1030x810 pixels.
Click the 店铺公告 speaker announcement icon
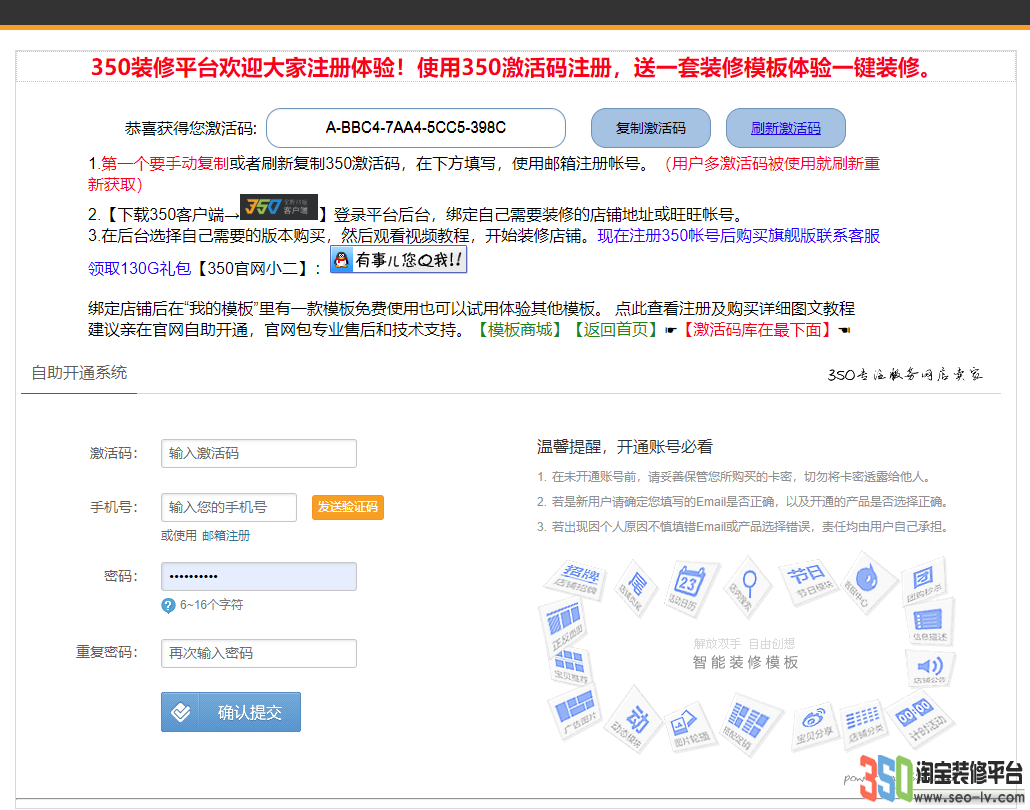click(929, 669)
